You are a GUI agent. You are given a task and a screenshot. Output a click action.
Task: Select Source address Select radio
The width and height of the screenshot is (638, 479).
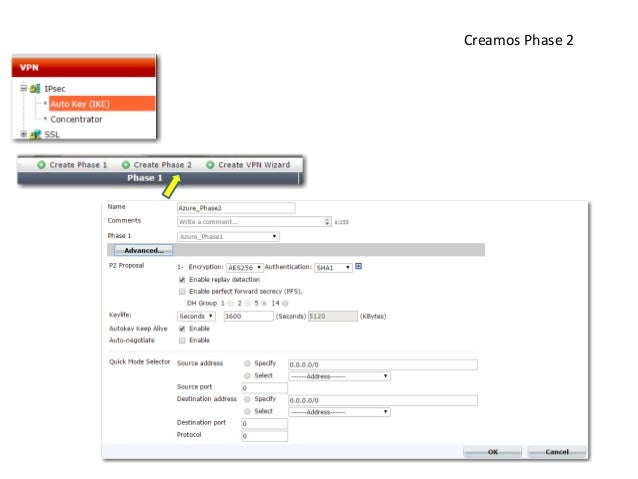pyautogui.click(x=247, y=376)
